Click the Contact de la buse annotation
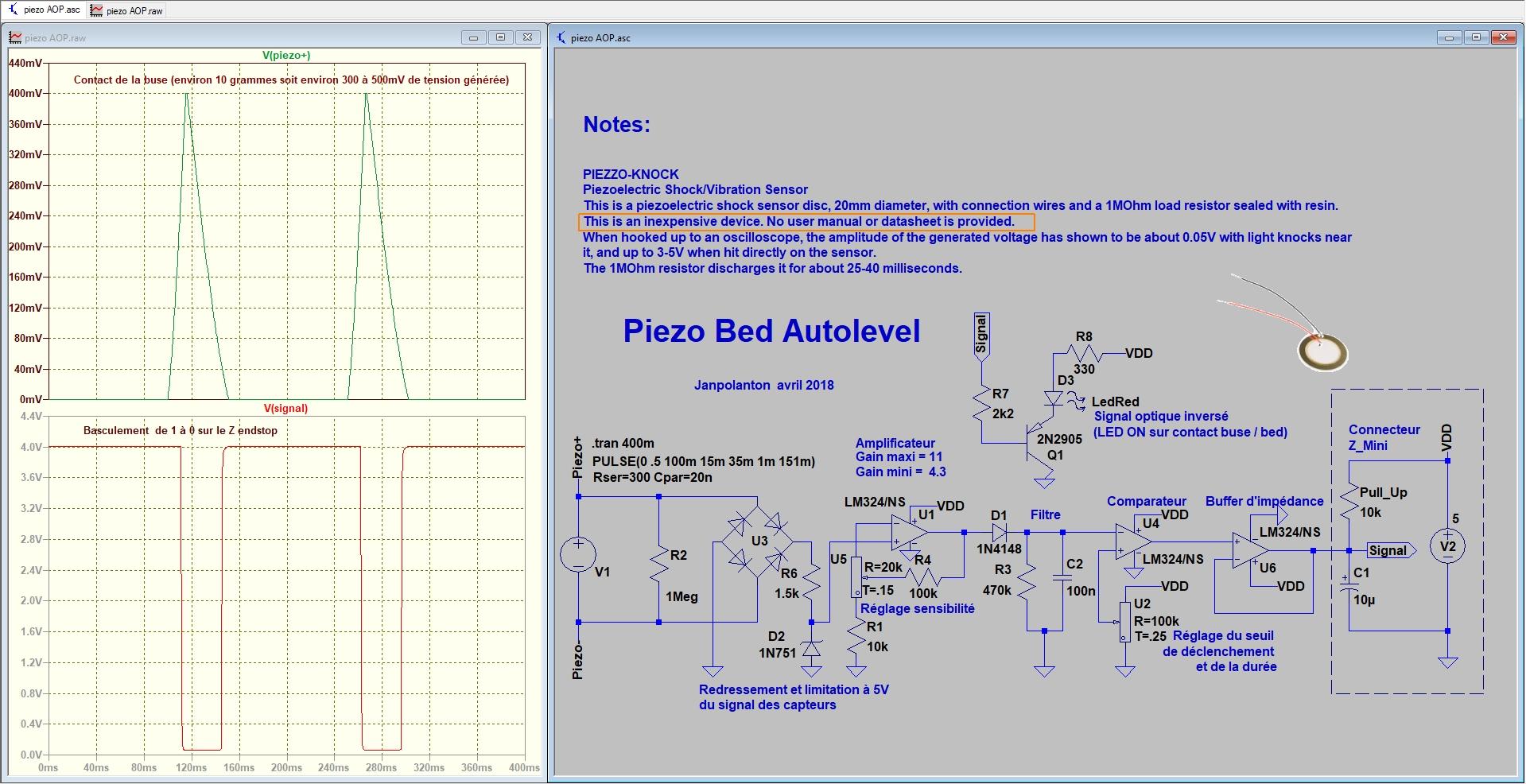This screenshot has height=784, width=1526. click(291, 80)
